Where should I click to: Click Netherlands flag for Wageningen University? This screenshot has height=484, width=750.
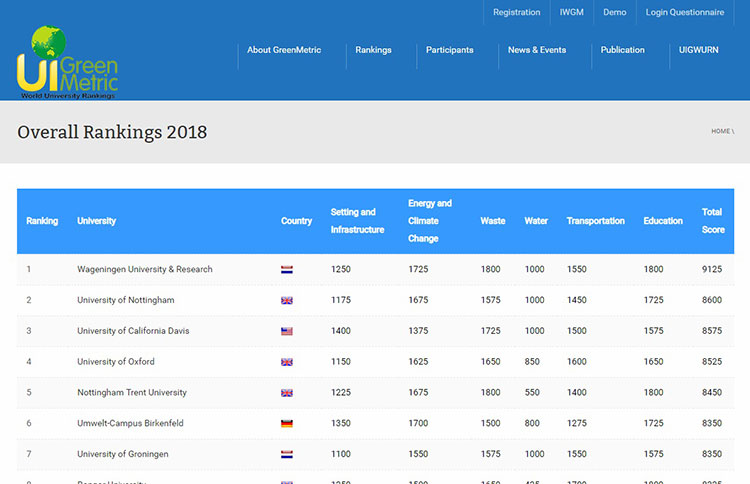(287, 269)
